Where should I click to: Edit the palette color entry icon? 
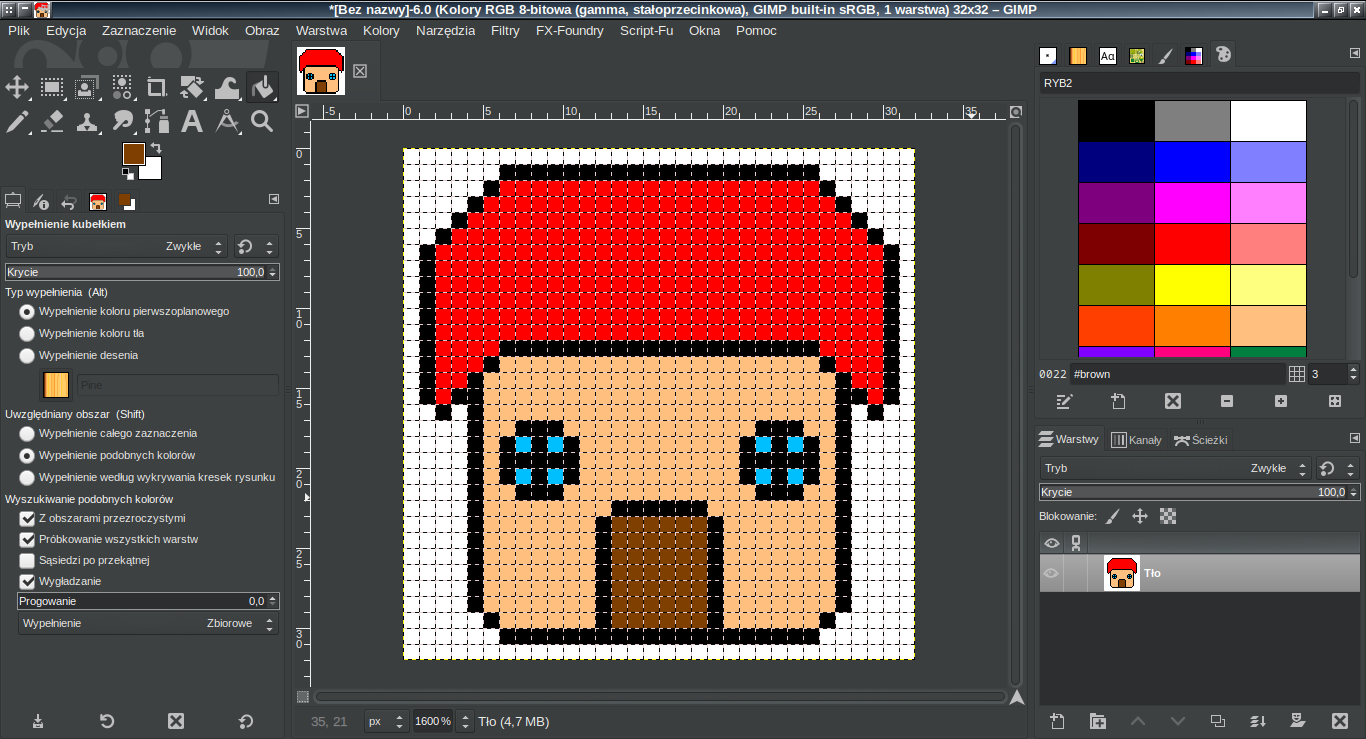click(x=1065, y=401)
